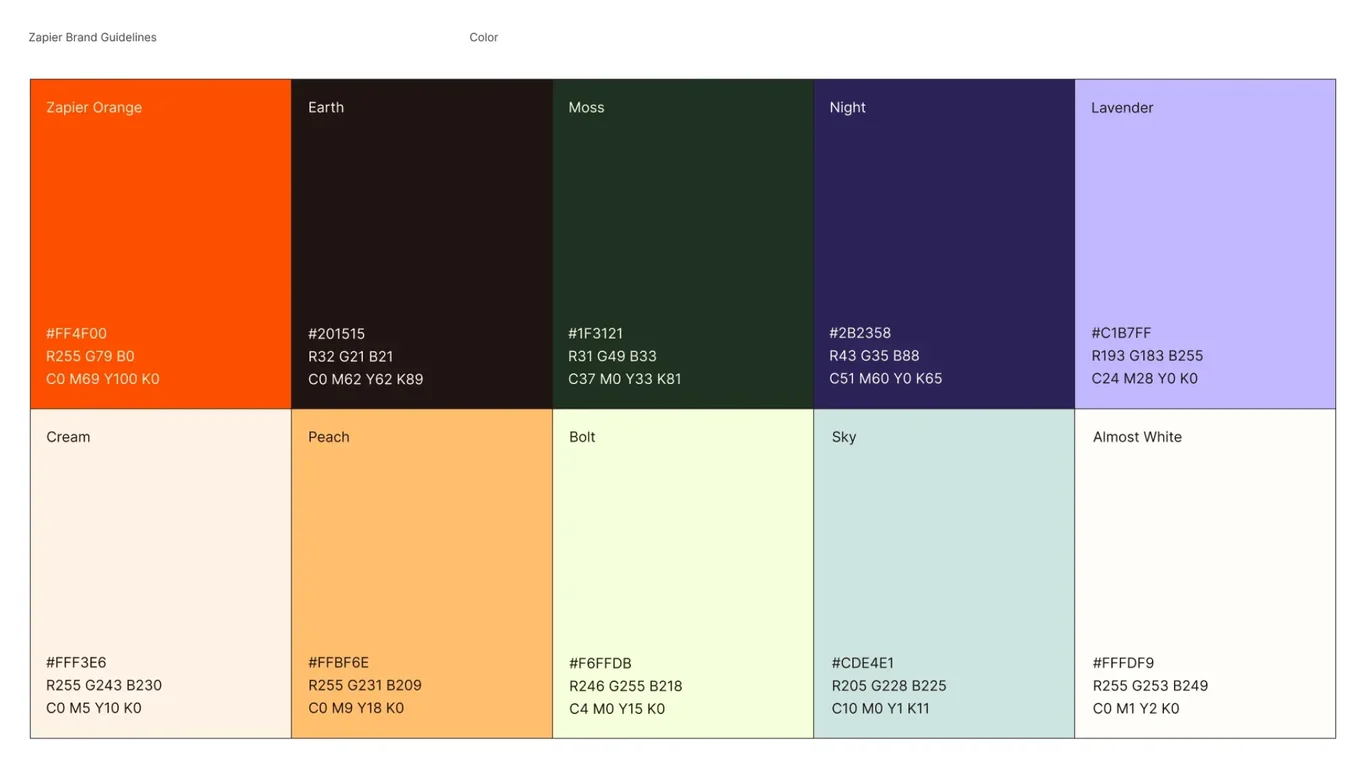Select hex code #1F3121
Viewport: 1366px width, 768px height.
click(x=595, y=333)
